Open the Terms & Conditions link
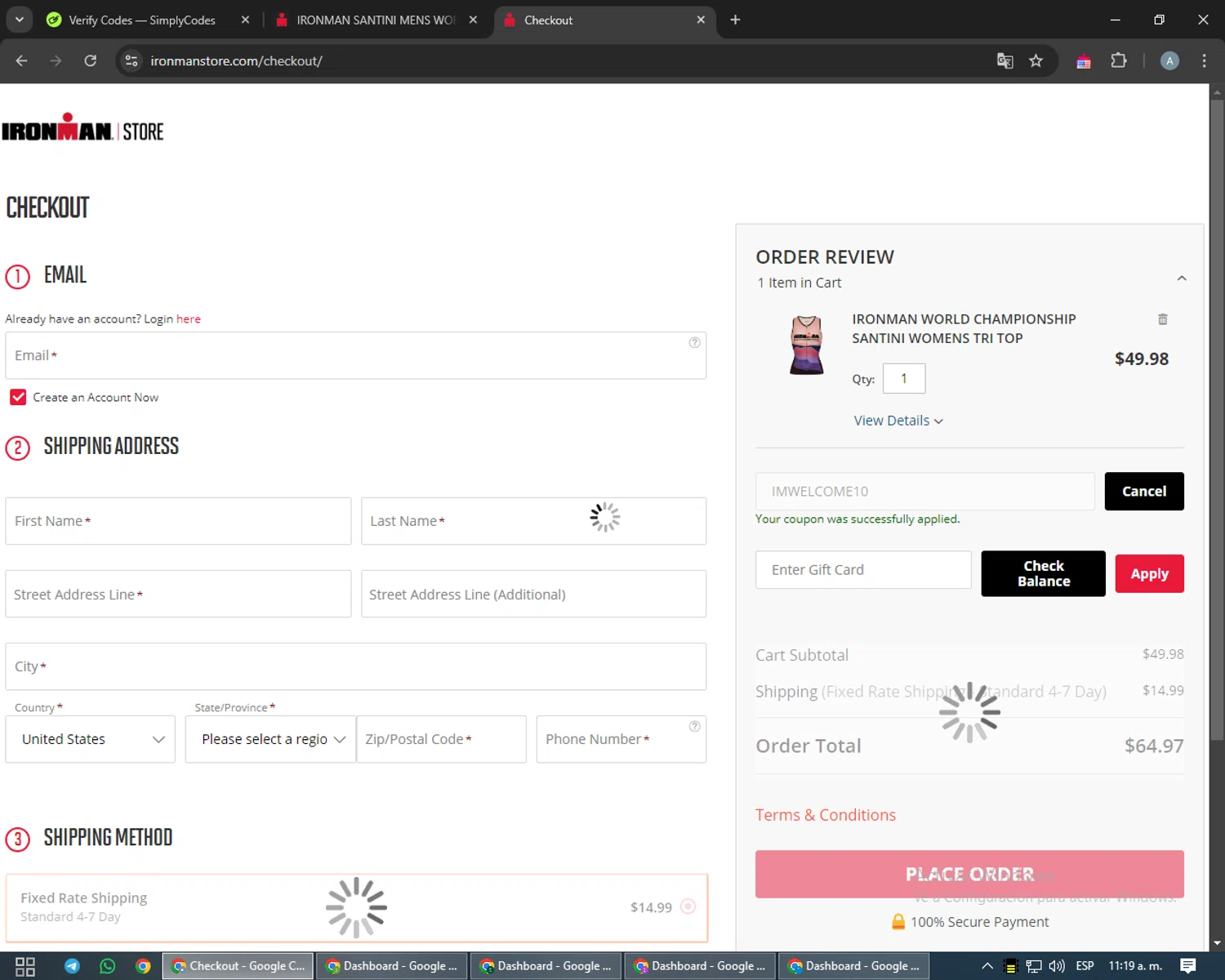The height and width of the screenshot is (980, 1225). coord(826,815)
